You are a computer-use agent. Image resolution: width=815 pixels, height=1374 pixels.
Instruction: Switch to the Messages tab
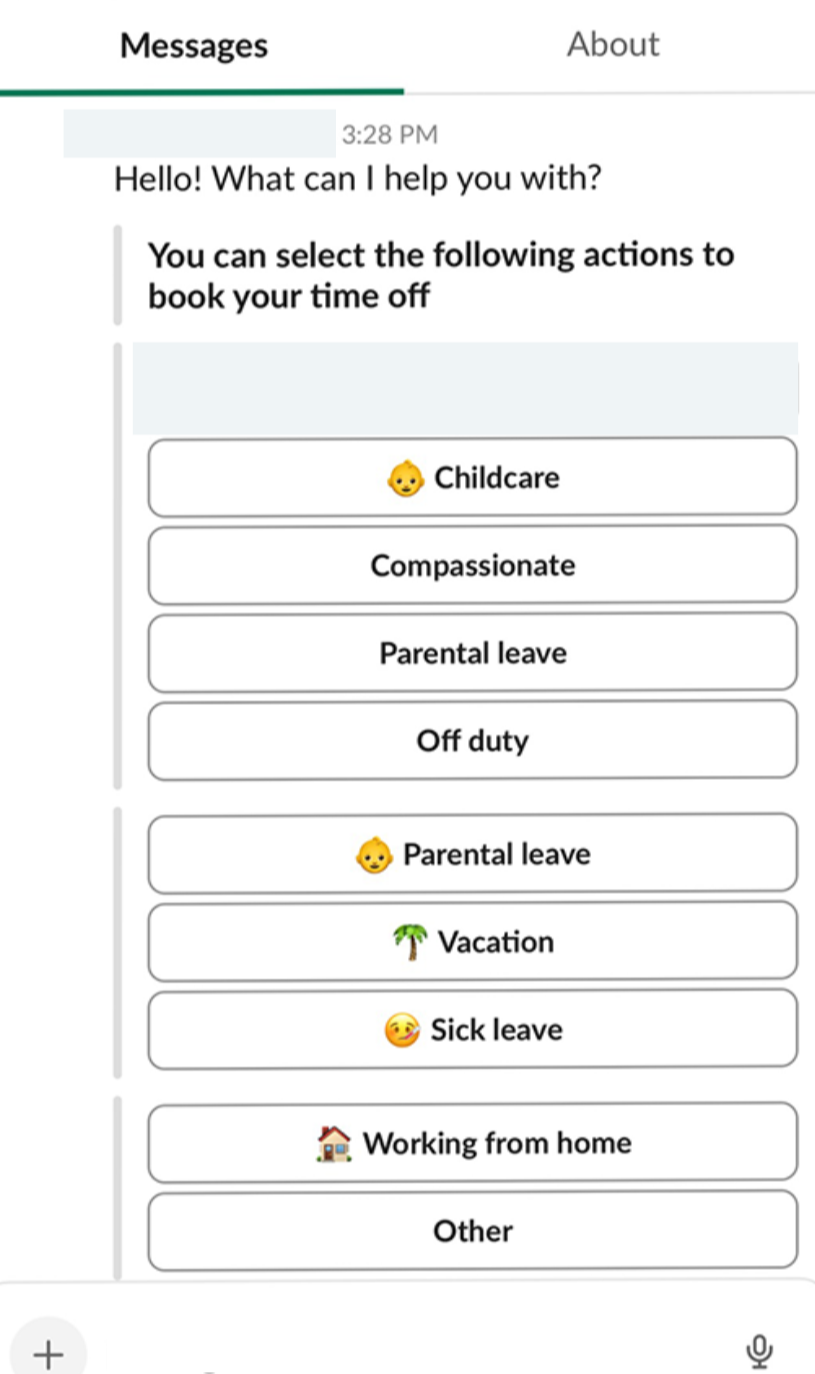(x=194, y=46)
